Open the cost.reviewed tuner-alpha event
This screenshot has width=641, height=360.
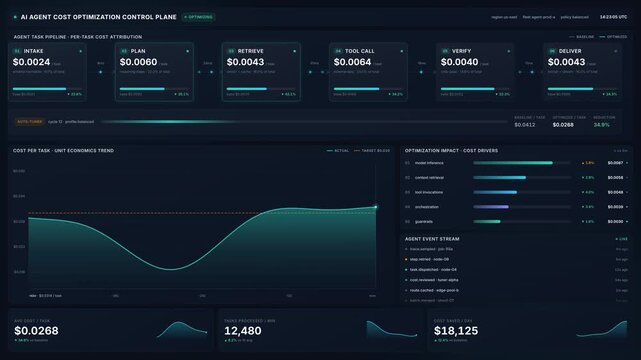click(516, 280)
